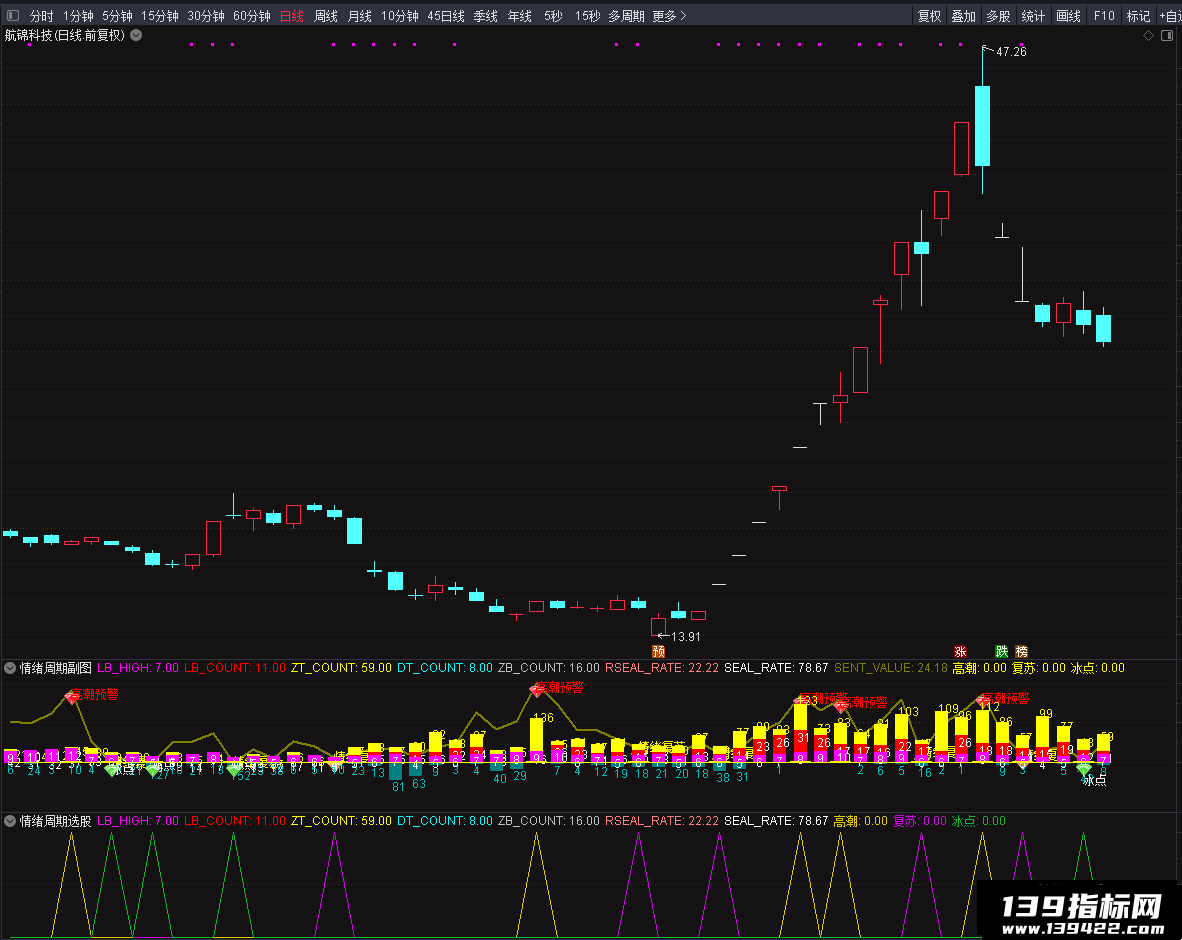Click the 涨 badge under the price chart
This screenshot has height=940, width=1182.
(x=960, y=651)
